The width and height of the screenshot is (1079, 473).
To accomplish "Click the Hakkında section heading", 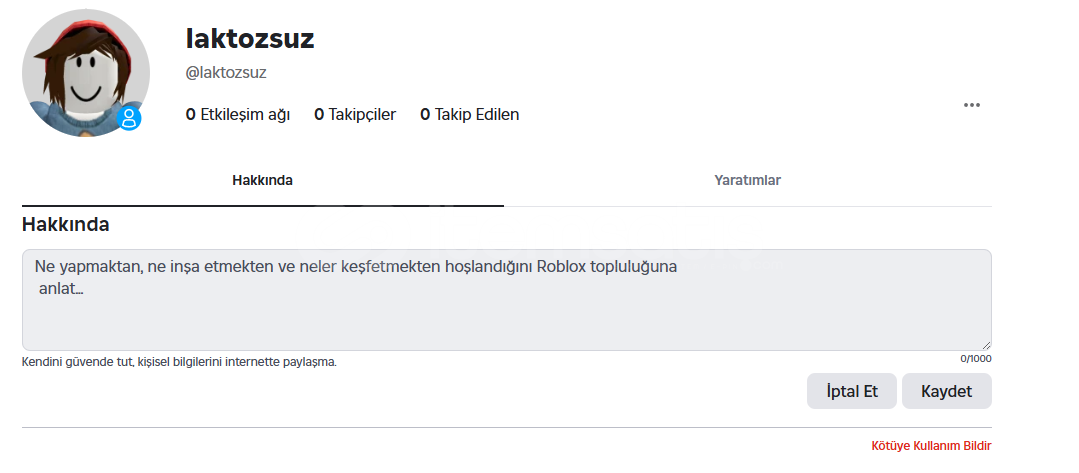I will click(65, 224).
